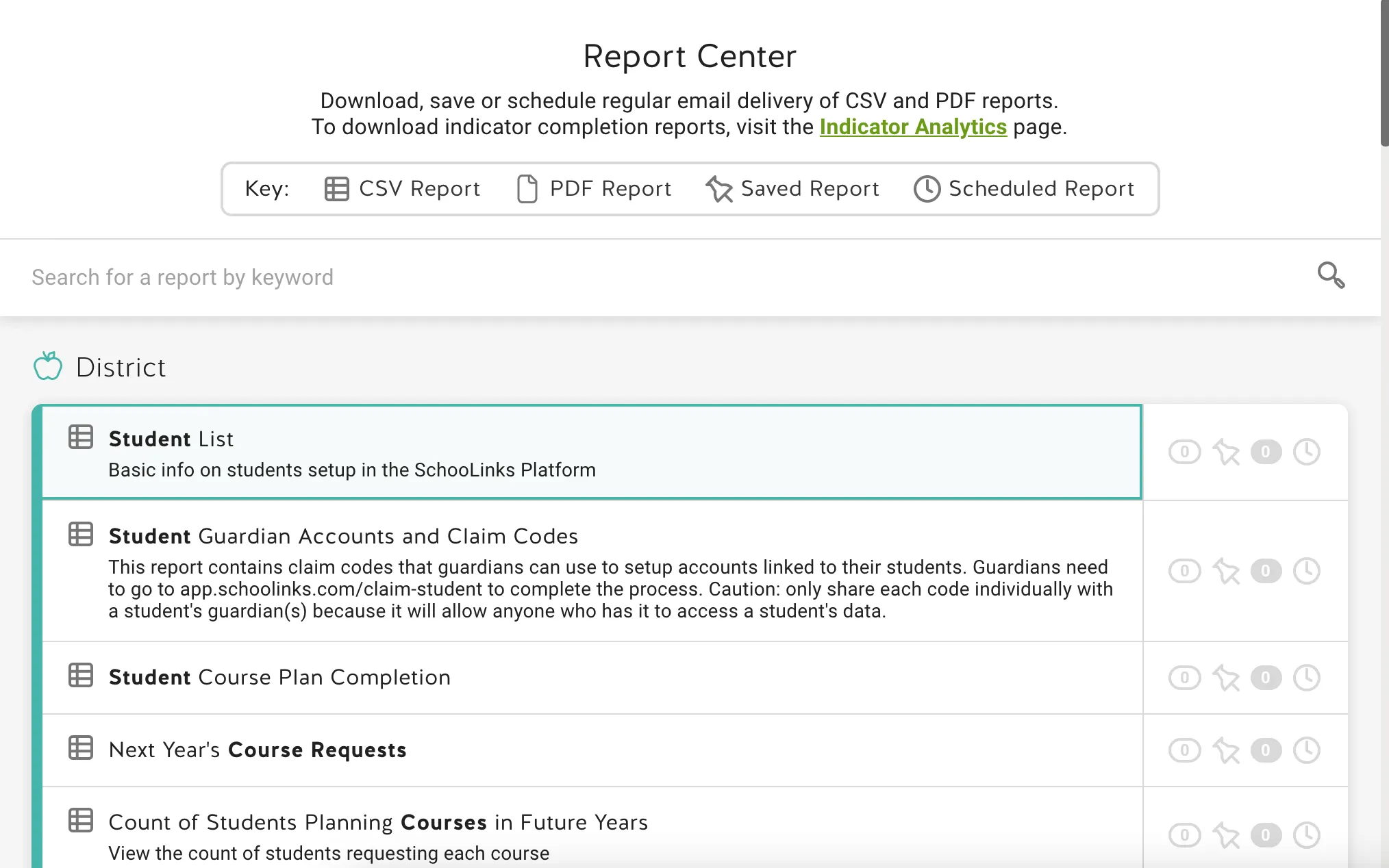Focus the Search for a report field
This screenshot has width=1389, height=868.
(x=658, y=277)
